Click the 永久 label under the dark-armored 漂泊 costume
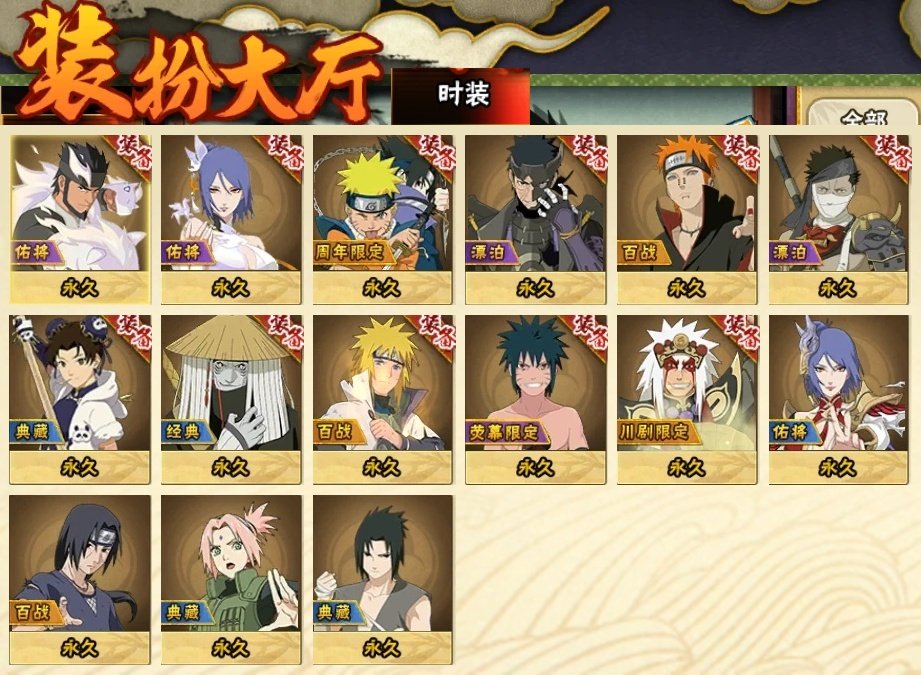The image size is (921, 675). point(535,288)
